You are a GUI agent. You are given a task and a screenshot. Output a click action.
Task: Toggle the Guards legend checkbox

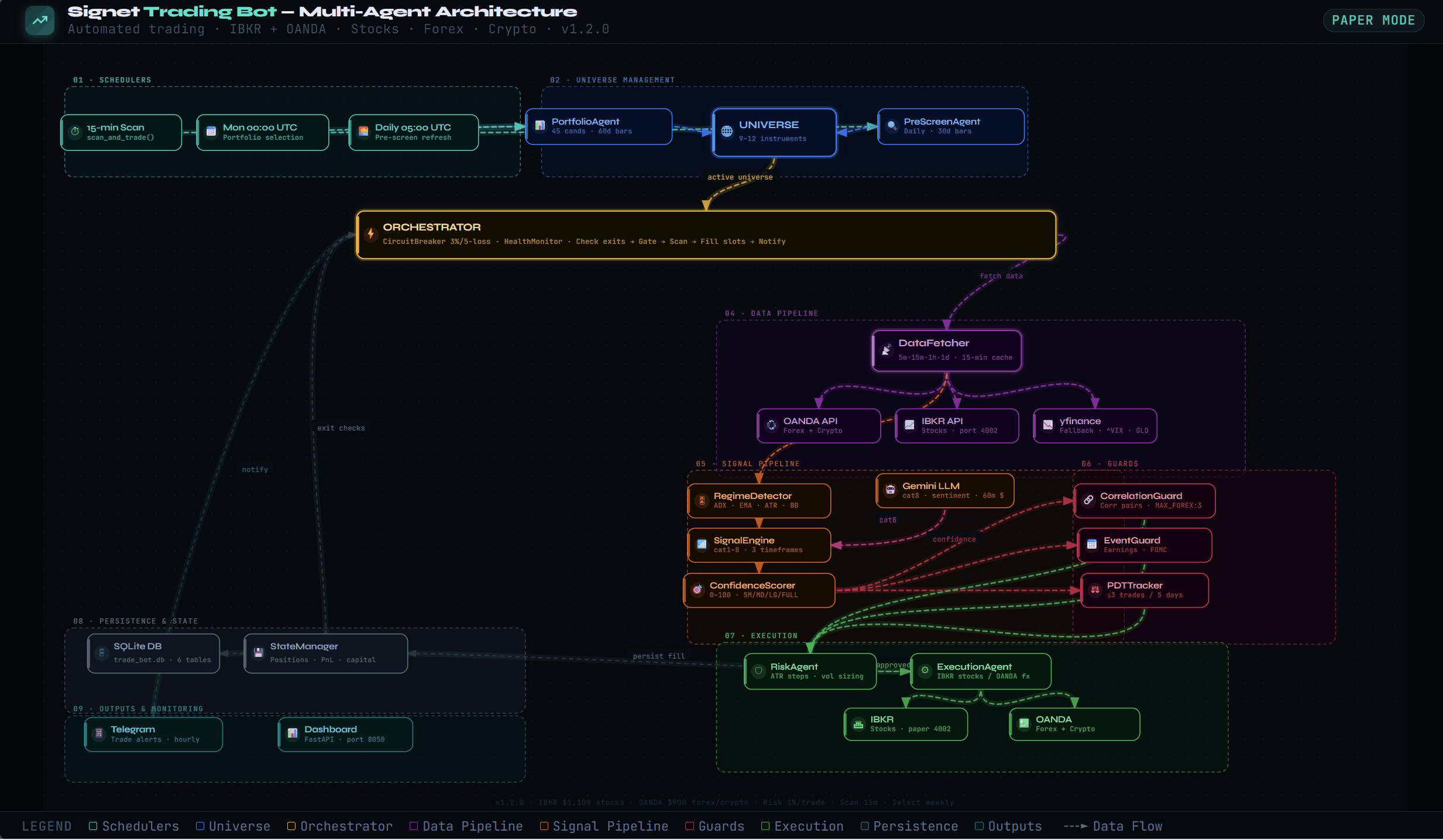[x=689, y=826]
